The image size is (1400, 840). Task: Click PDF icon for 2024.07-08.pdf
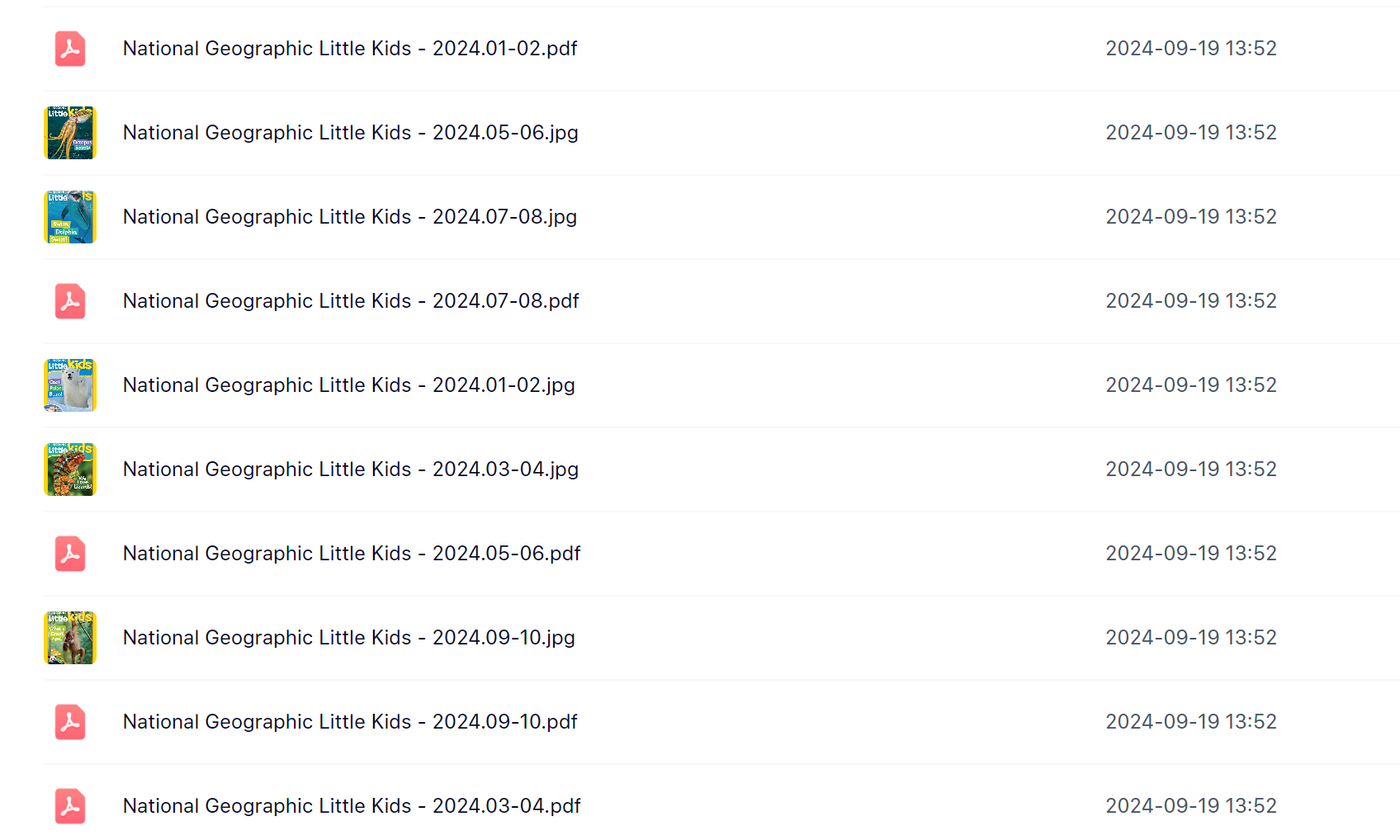tap(70, 301)
